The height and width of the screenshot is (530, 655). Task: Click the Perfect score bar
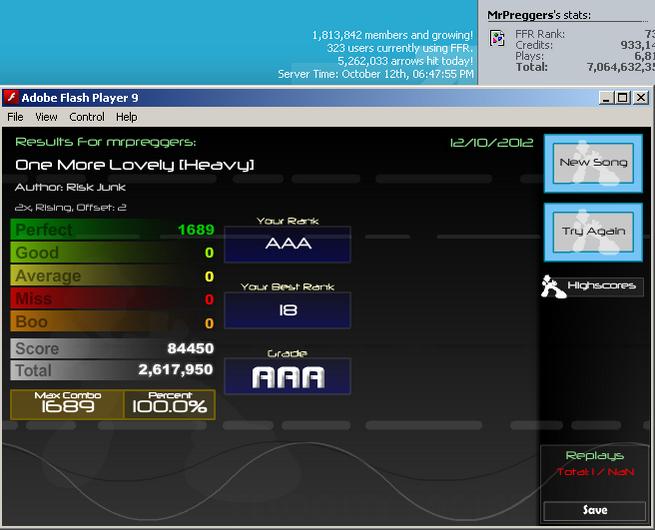[x=113, y=229]
